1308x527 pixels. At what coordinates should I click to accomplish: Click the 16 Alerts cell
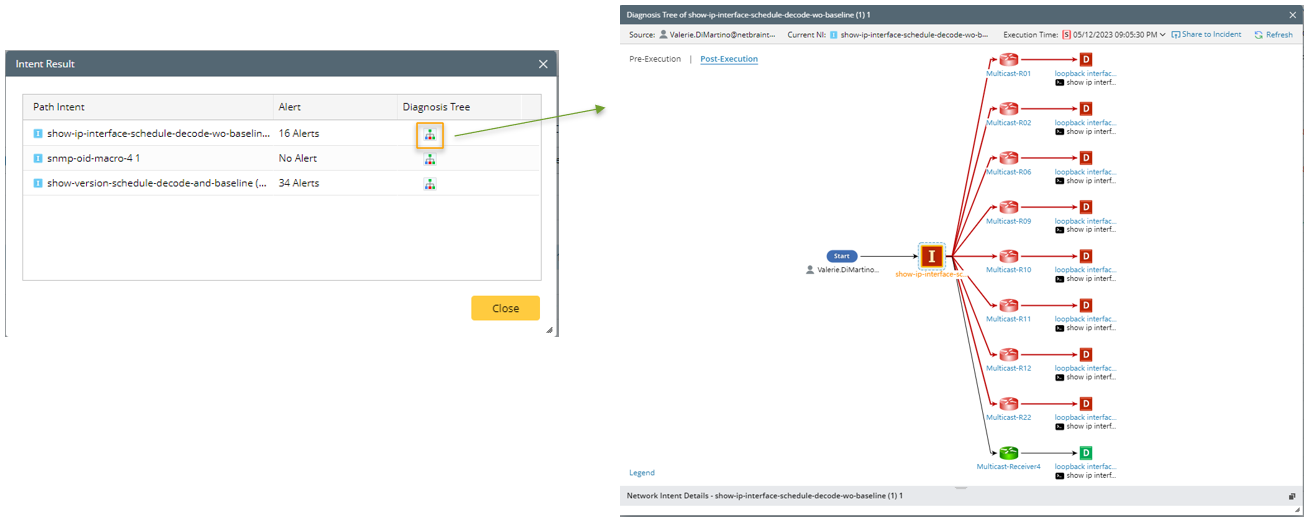(298, 133)
